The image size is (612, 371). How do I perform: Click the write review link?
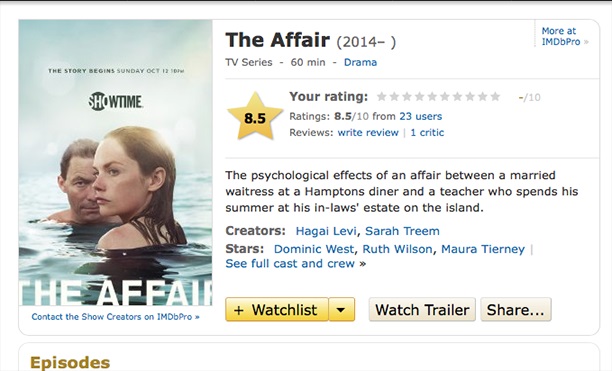coord(368,133)
